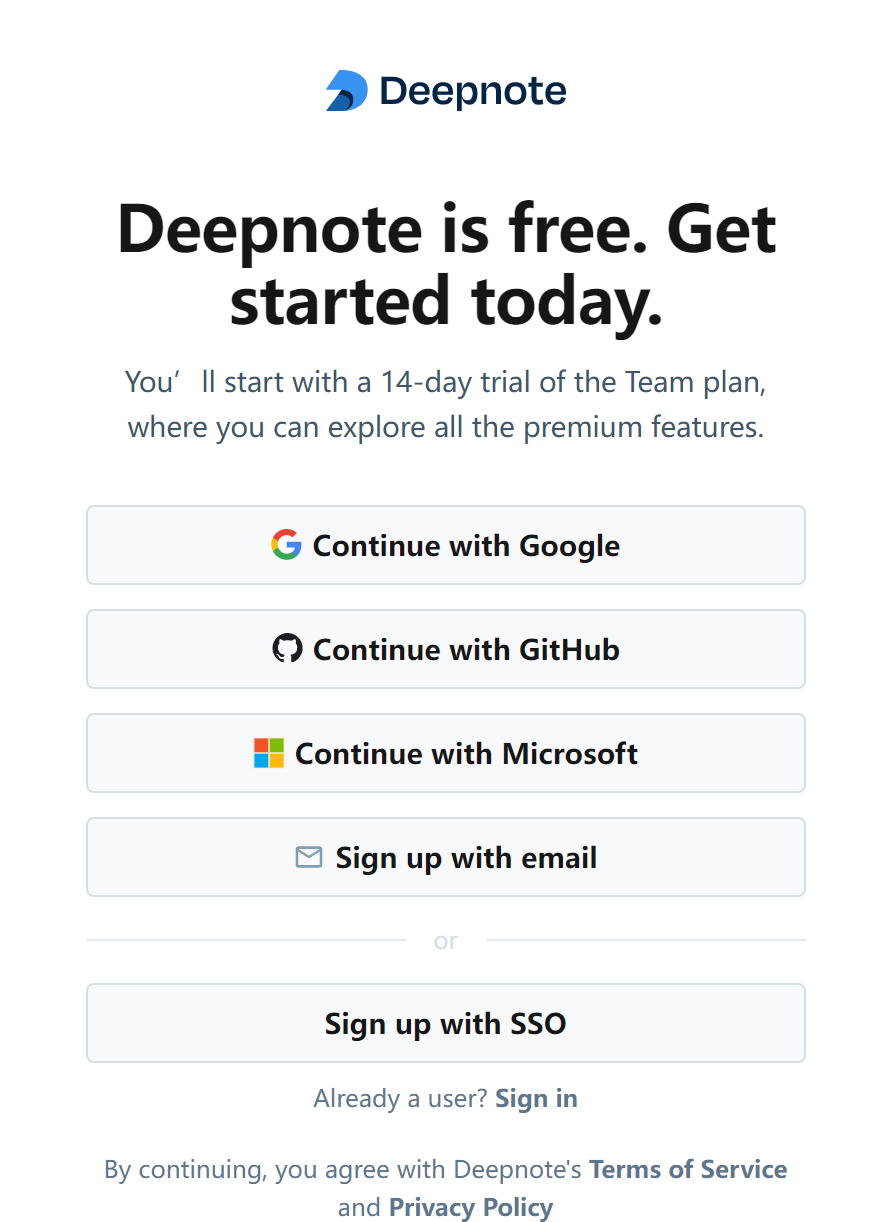
Task: Select the Deepnote wordmark text
Action: pos(473,92)
